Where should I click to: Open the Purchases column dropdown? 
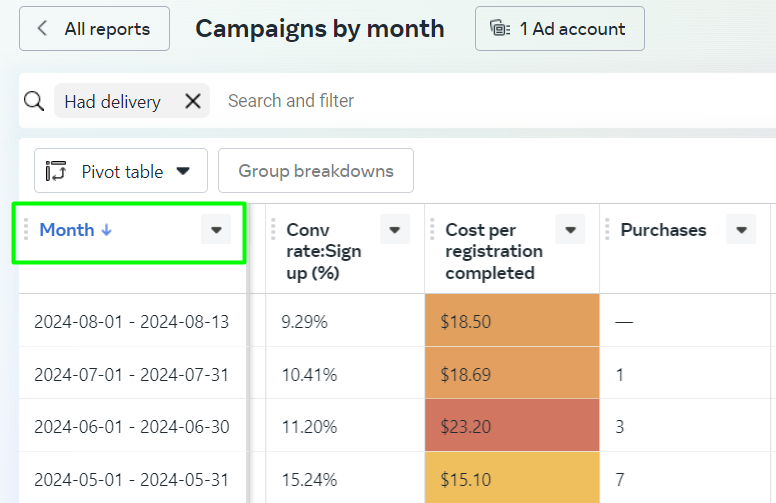coord(741,229)
